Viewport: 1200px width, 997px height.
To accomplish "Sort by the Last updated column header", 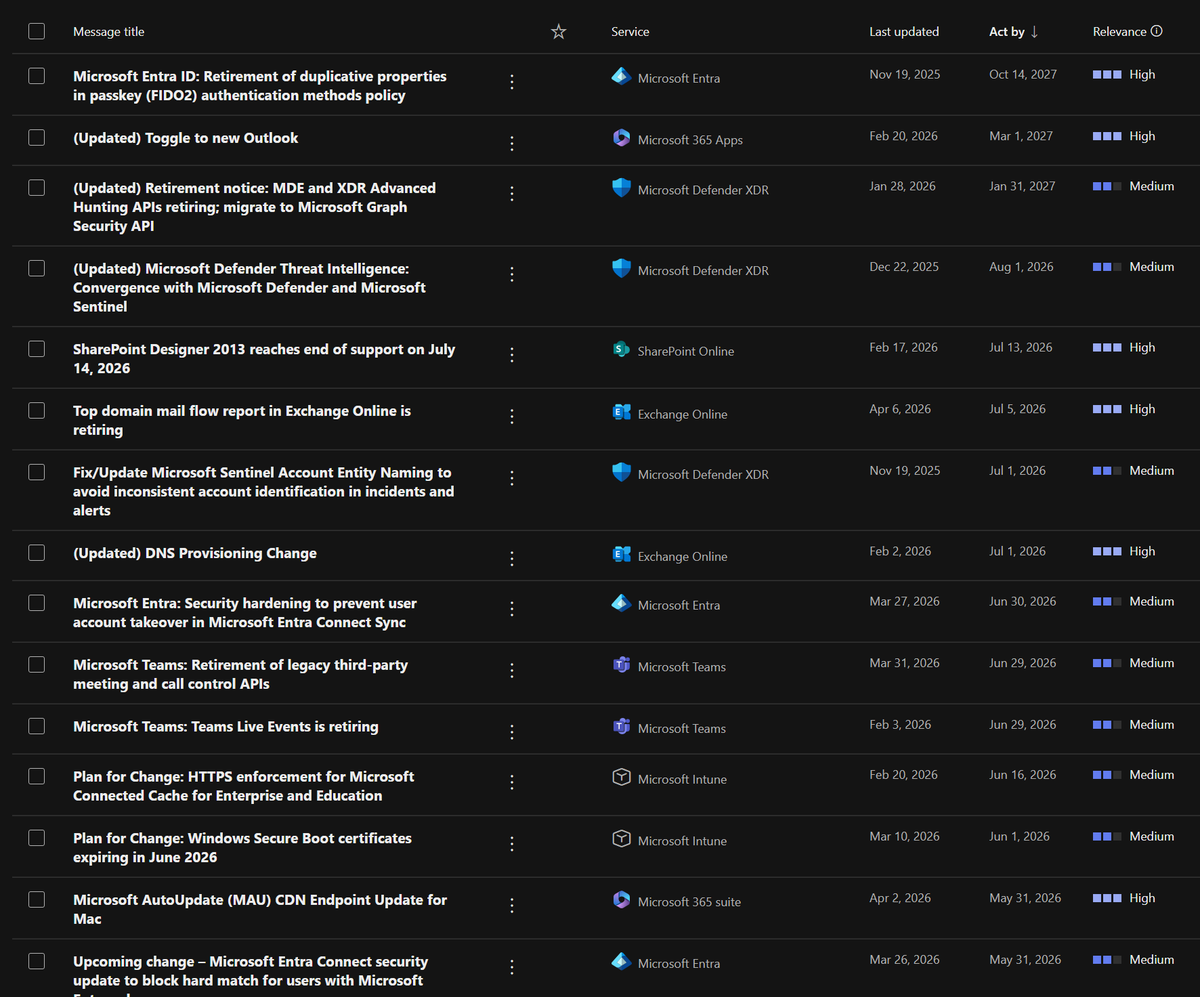I will 904,32.
